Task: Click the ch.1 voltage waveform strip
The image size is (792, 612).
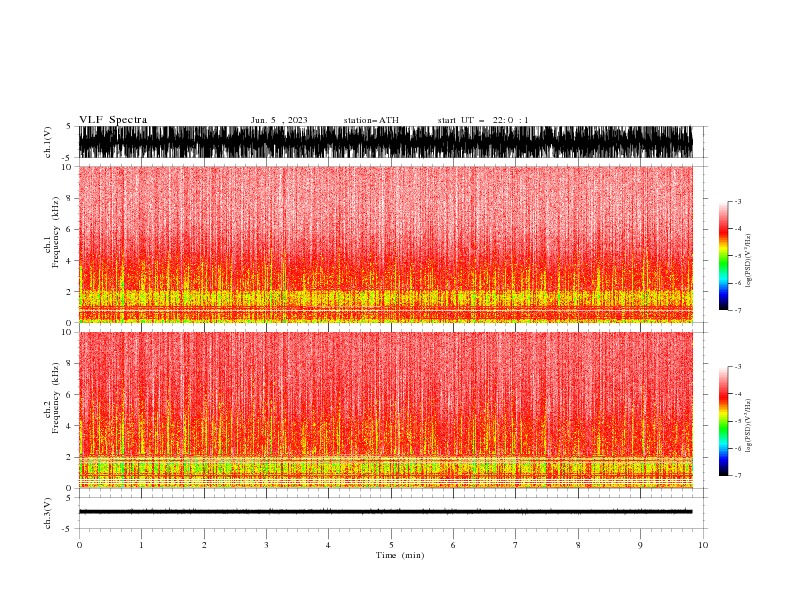Action: pos(385,142)
